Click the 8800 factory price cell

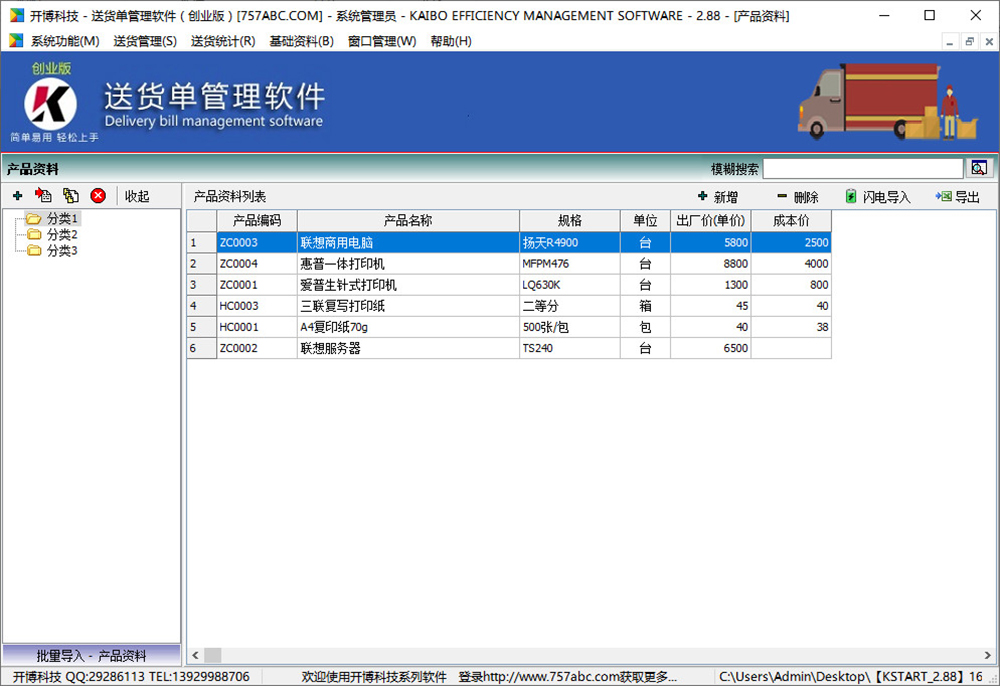coord(710,263)
